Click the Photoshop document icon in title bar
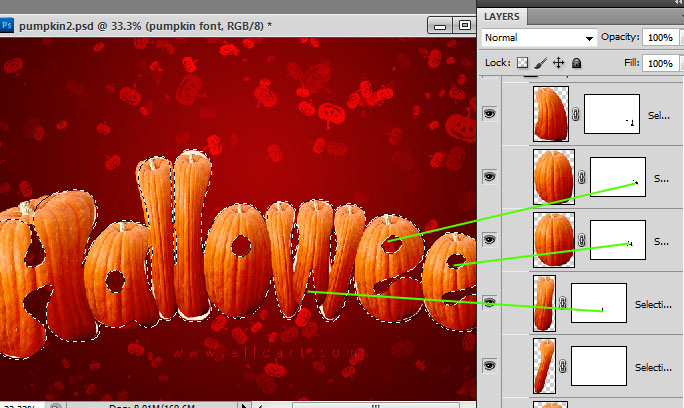Image resolution: width=684 pixels, height=408 pixels. coord(8,24)
